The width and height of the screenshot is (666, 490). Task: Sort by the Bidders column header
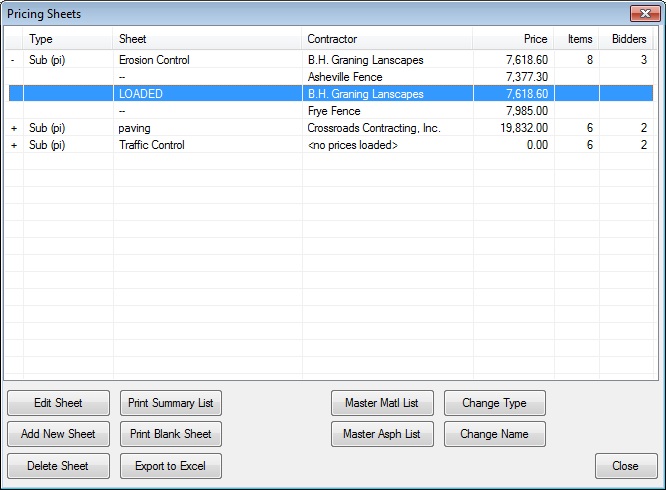click(x=626, y=39)
